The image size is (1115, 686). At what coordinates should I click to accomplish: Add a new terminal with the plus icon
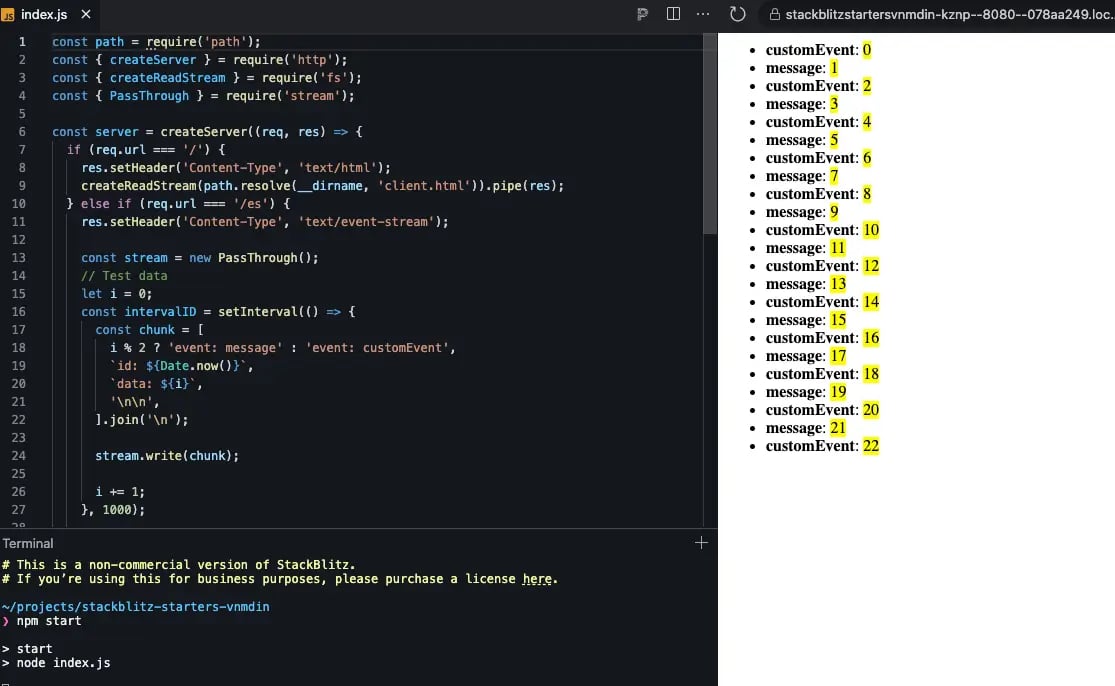click(x=701, y=543)
